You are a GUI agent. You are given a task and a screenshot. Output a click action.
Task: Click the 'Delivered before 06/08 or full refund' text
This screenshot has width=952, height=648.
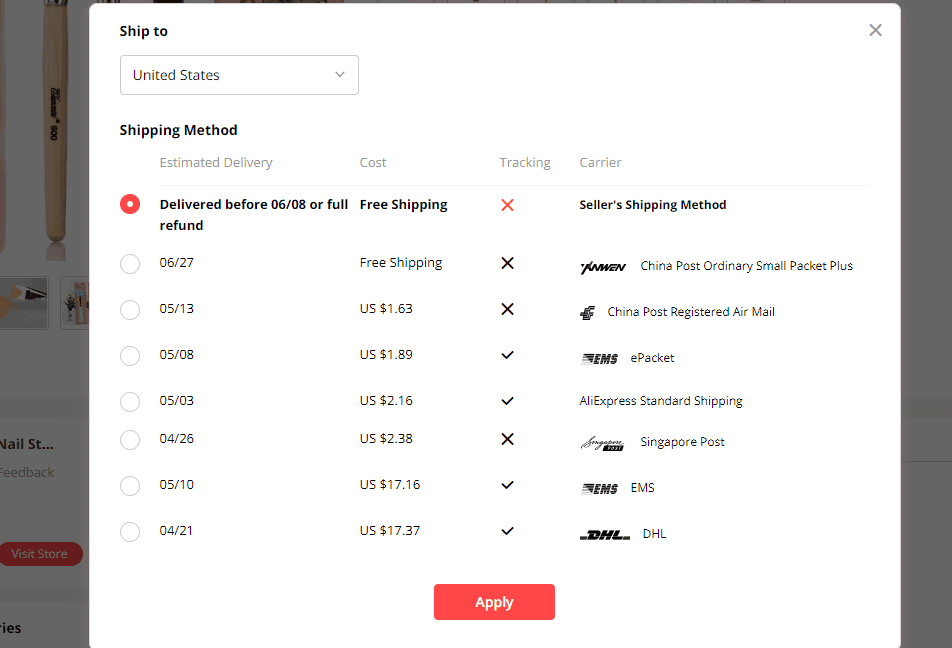tap(254, 214)
